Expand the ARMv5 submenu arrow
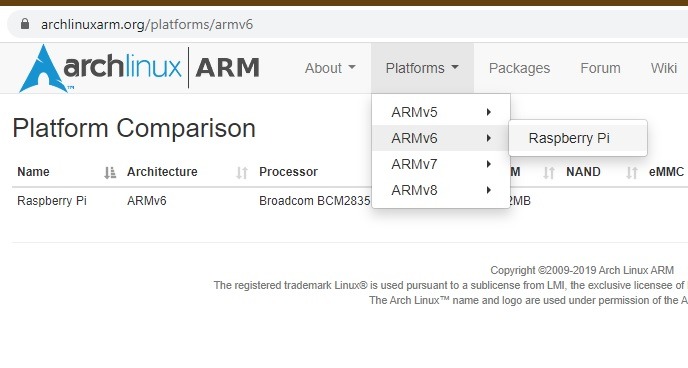The image size is (688, 368). tap(488, 112)
